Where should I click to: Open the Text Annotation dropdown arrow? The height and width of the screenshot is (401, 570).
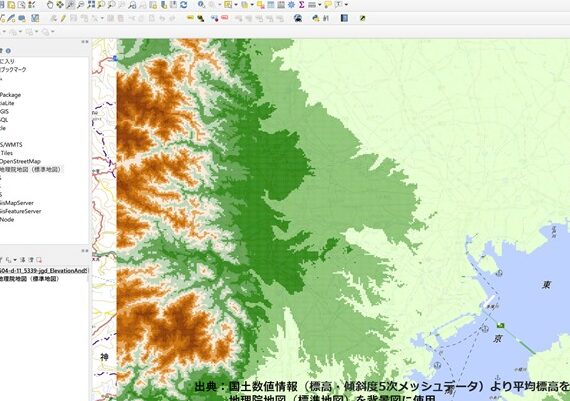click(x=346, y=5)
